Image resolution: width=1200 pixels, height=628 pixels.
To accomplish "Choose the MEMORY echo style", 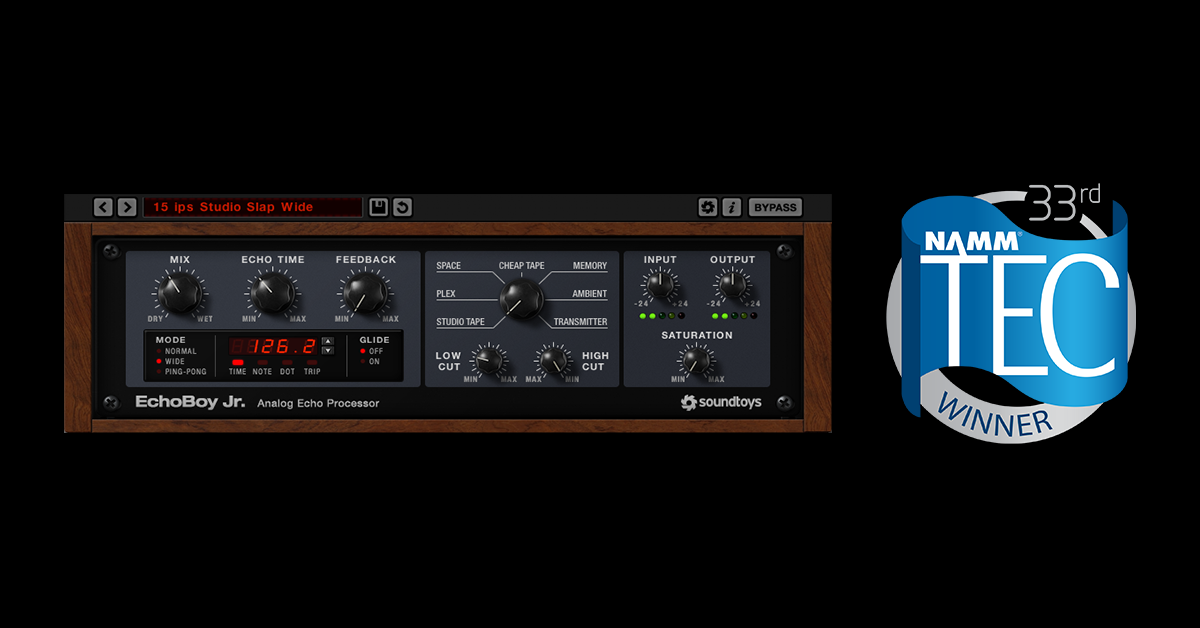I will [590, 266].
